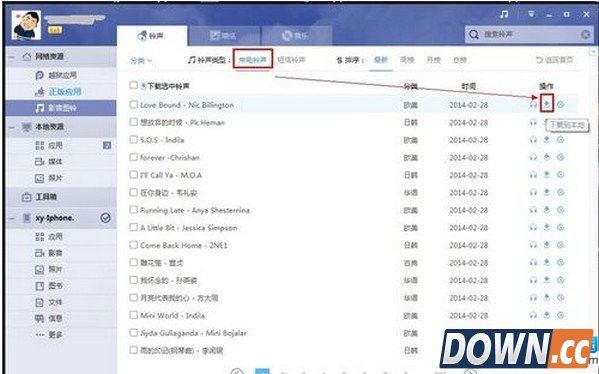Click inside the ringtone search field

tap(529, 34)
